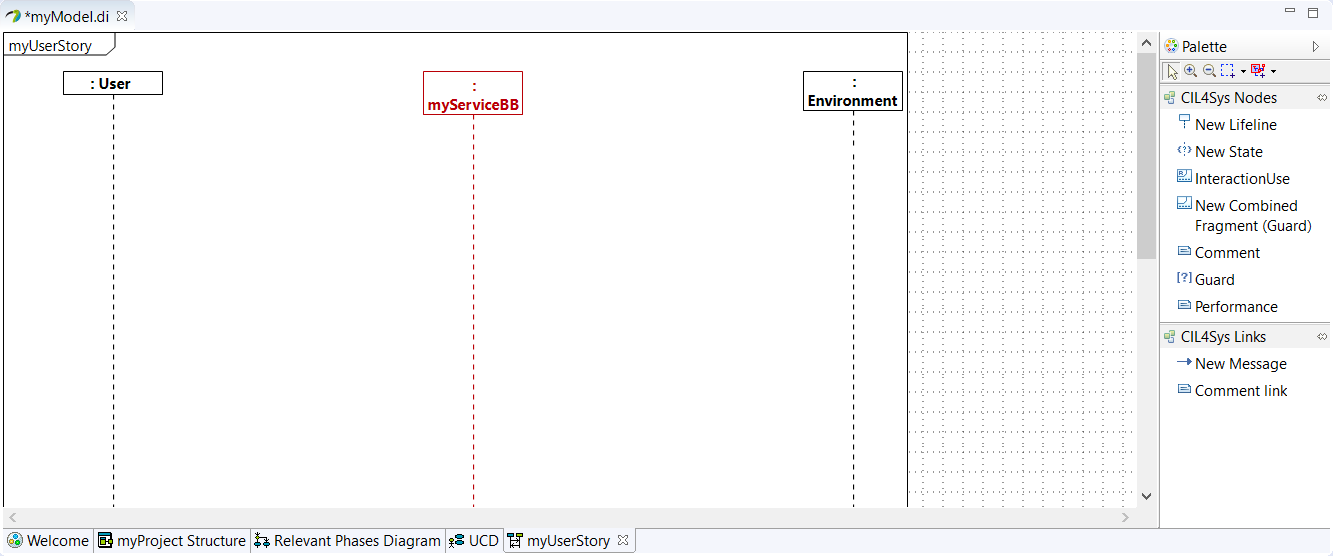
Task: Click the CIL4Sys Links drawer icon
Action: (x=1170, y=337)
